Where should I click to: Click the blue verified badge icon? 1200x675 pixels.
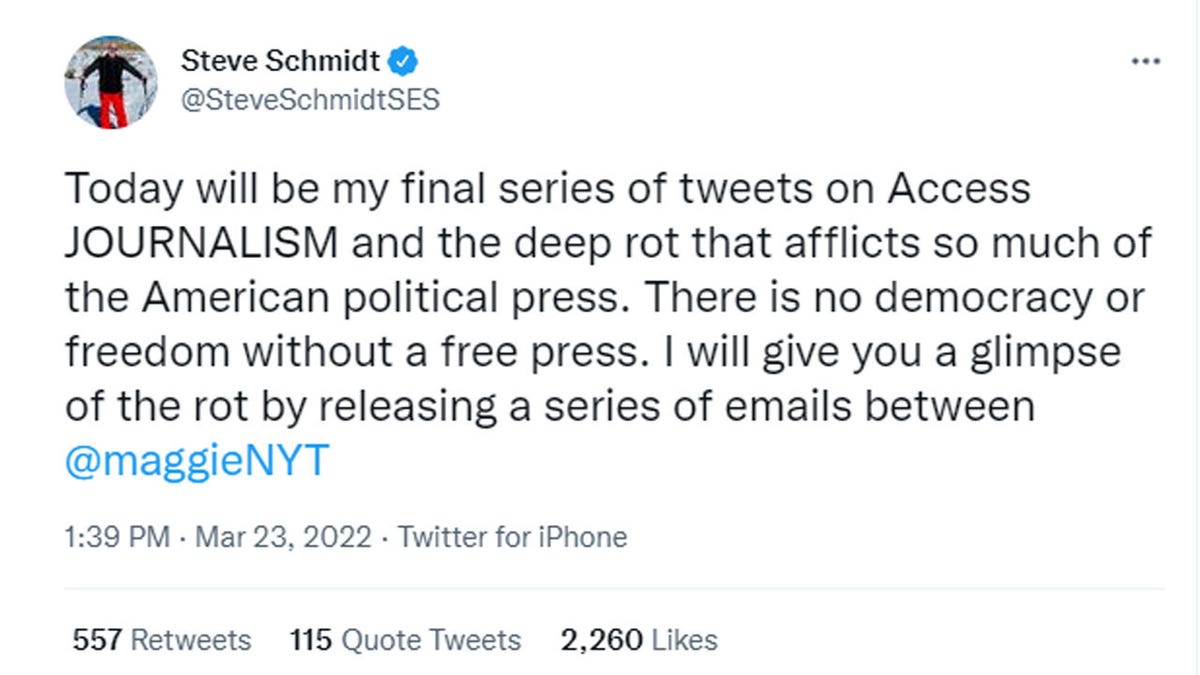pyautogui.click(x=402, y=62)
